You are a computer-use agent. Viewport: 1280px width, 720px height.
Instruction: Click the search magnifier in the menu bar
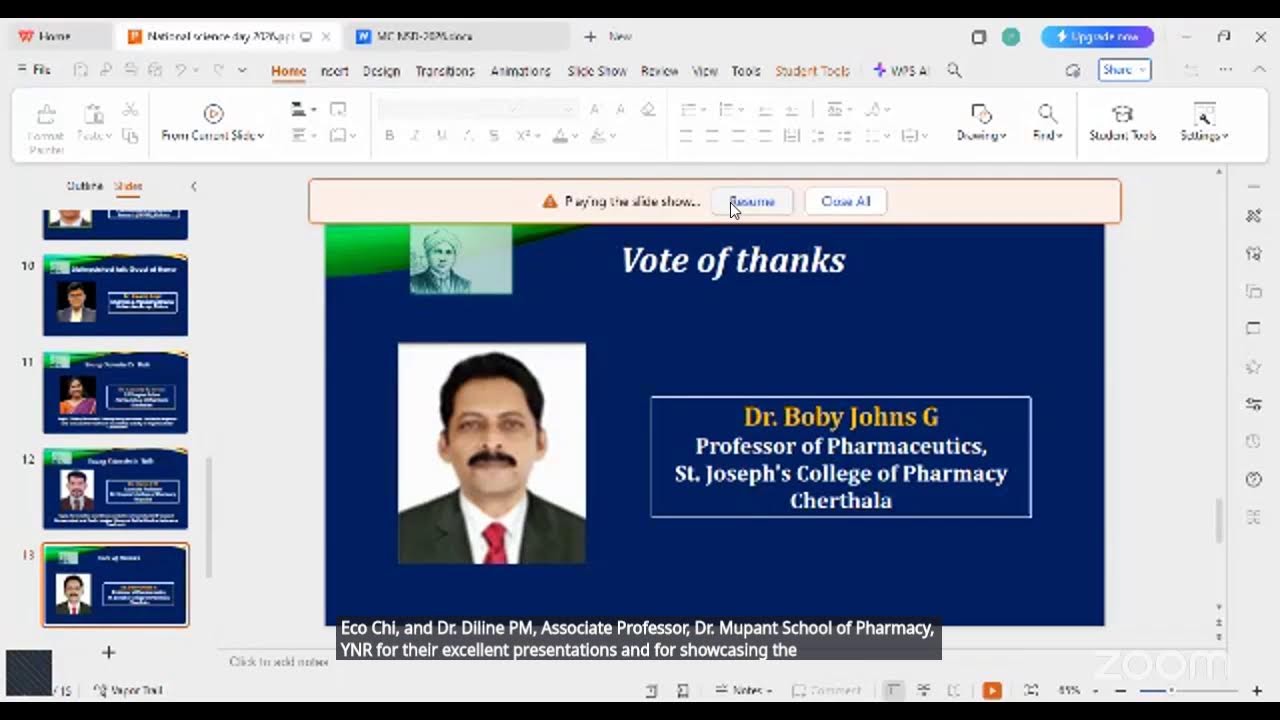(954, 71)
